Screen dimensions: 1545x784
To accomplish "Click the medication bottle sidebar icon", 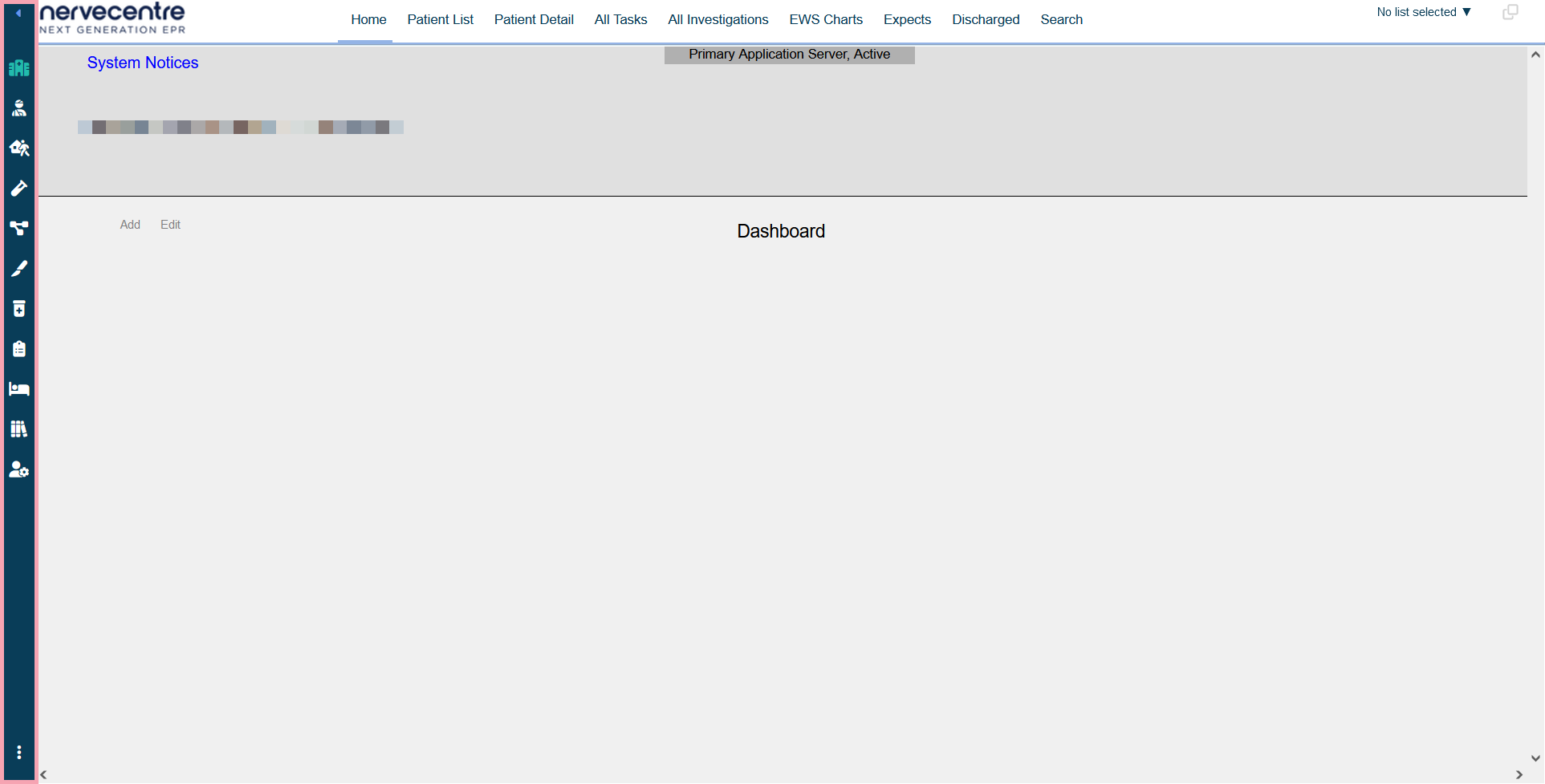I will pos(19,309).
